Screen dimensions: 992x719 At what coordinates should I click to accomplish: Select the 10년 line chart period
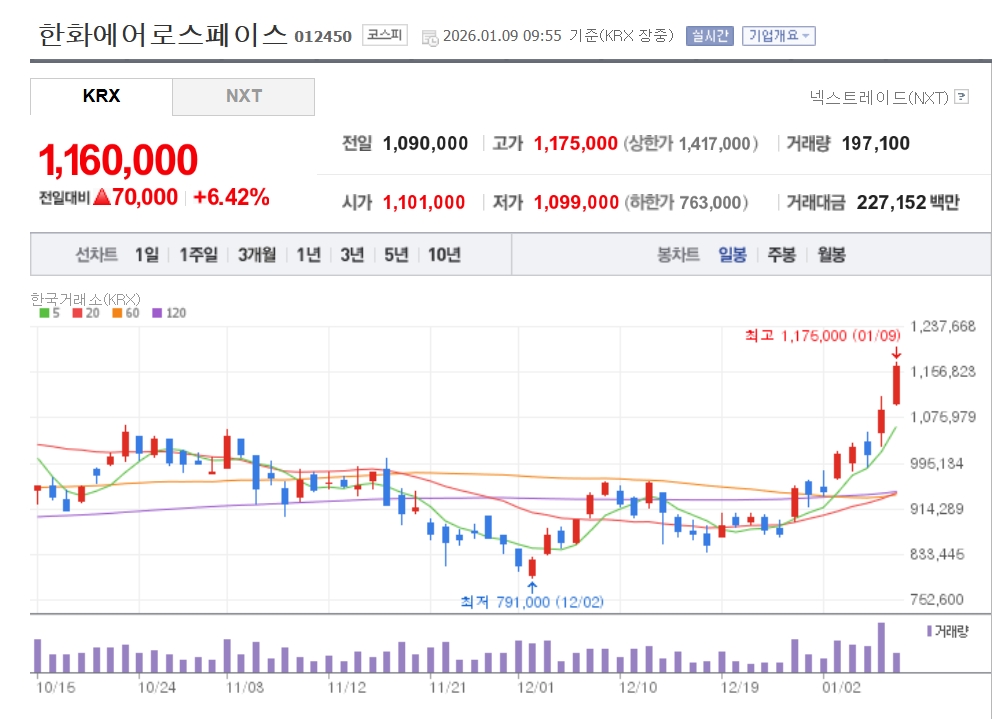444,254
